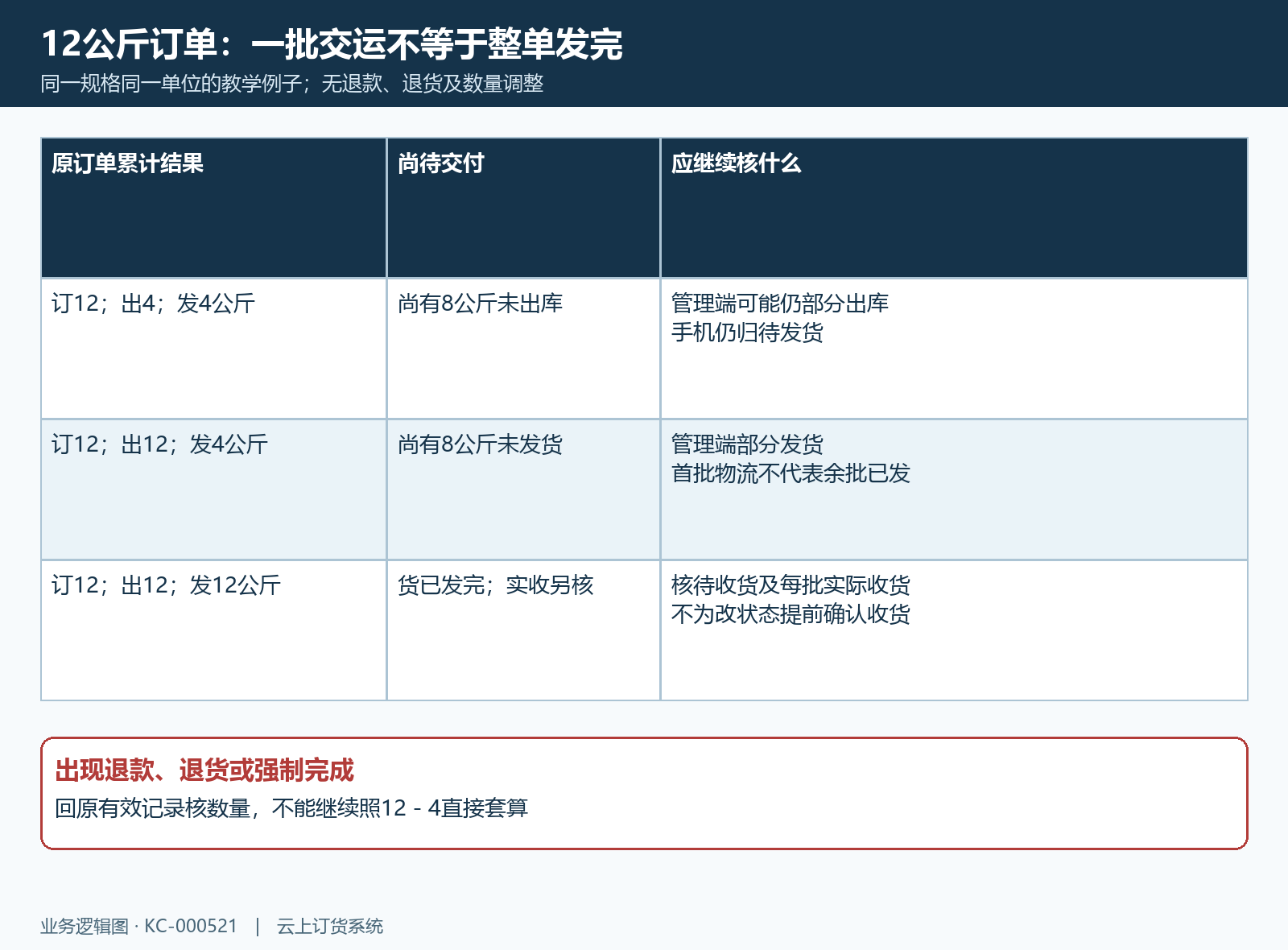Click the line 首批物流不代表余批已发
The width and height of the screenshot is (1288, 950).
[x=791, y=473]
